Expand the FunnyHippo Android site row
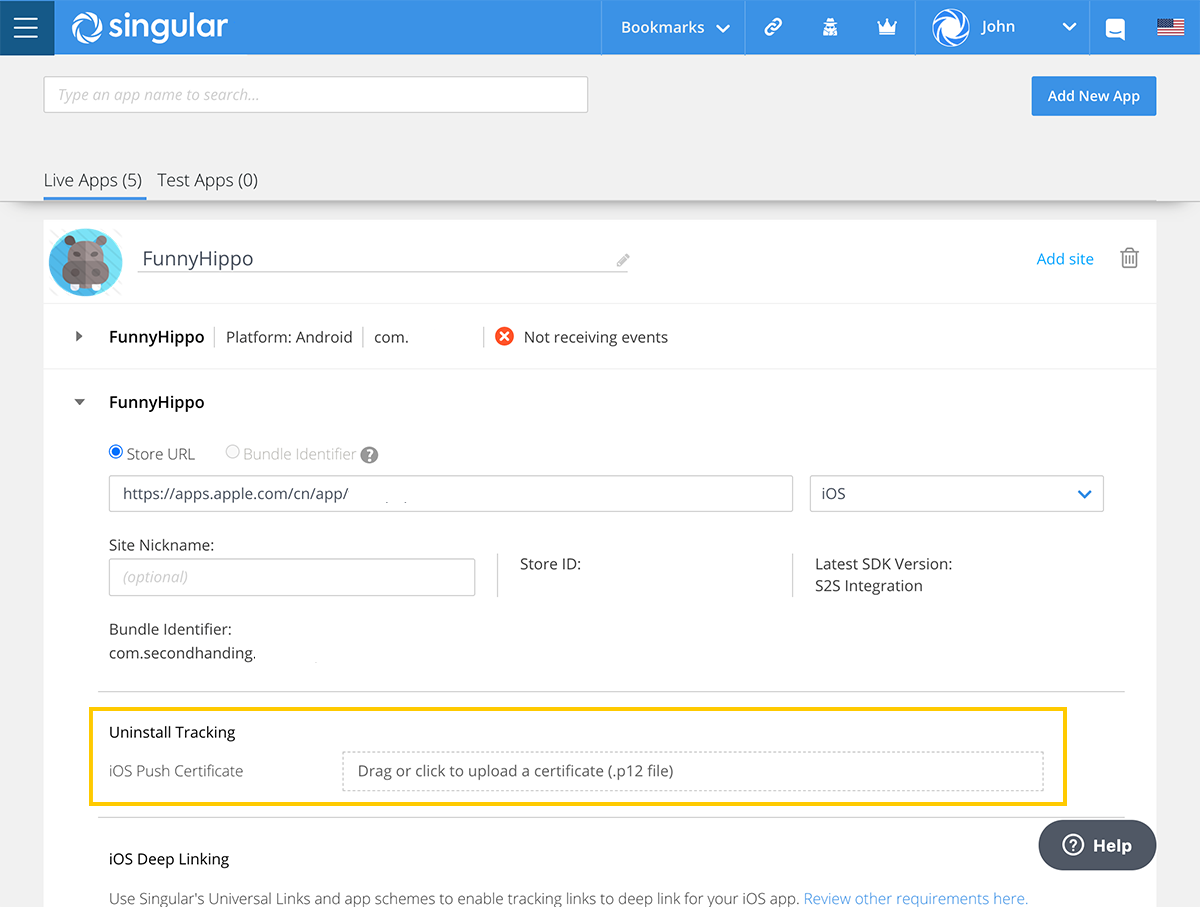The width and height of the screenshot is (1200, 907). (80, 336)
